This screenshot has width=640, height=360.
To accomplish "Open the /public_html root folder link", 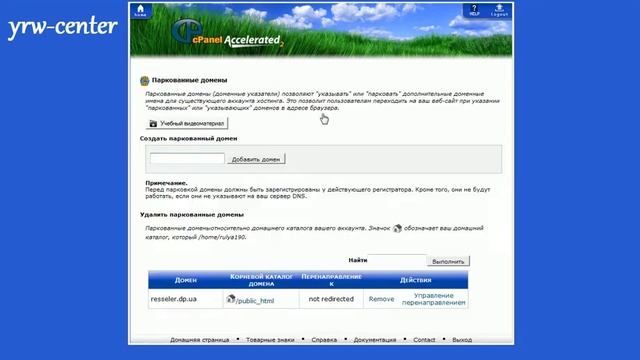I will tap(255, 301).
